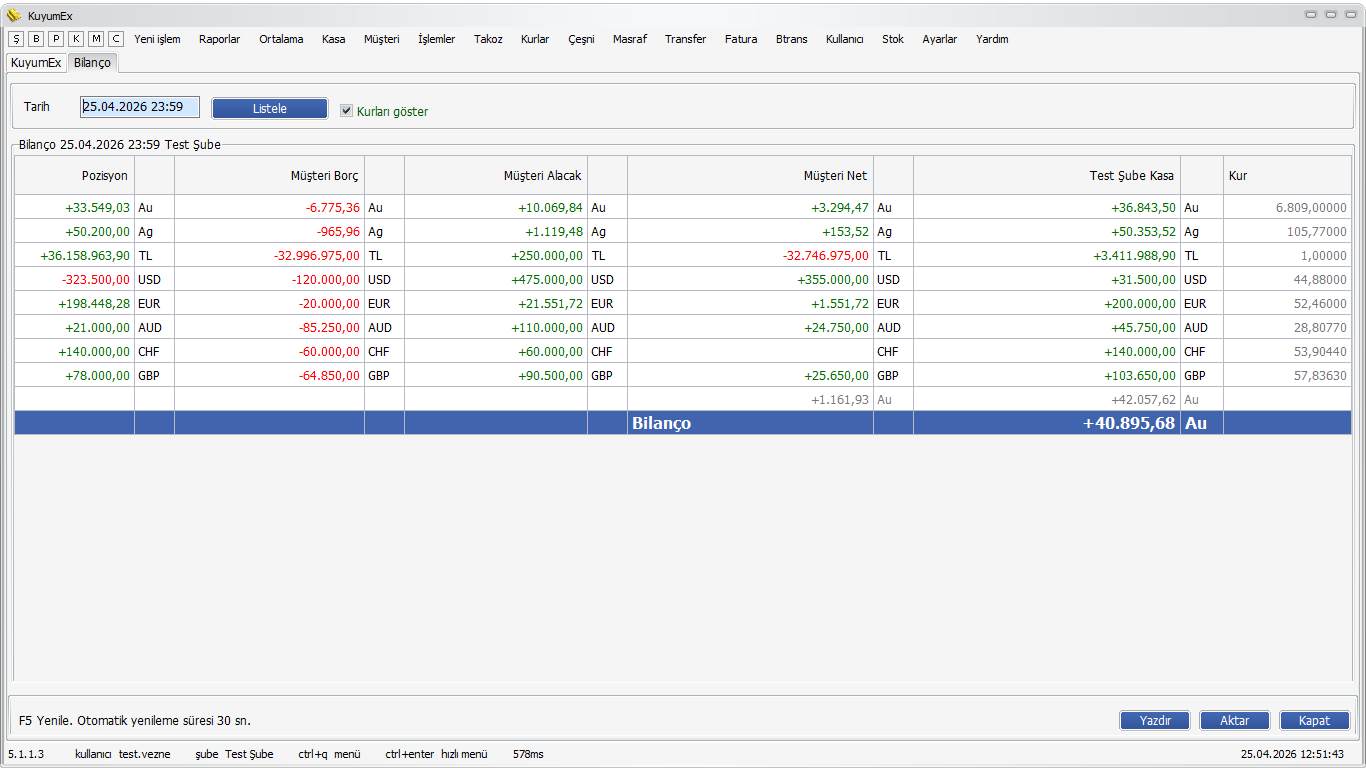Uncheck the Kurları göster checkbox
This screenshot has height=768, width=1366.
tap(347, 111)
